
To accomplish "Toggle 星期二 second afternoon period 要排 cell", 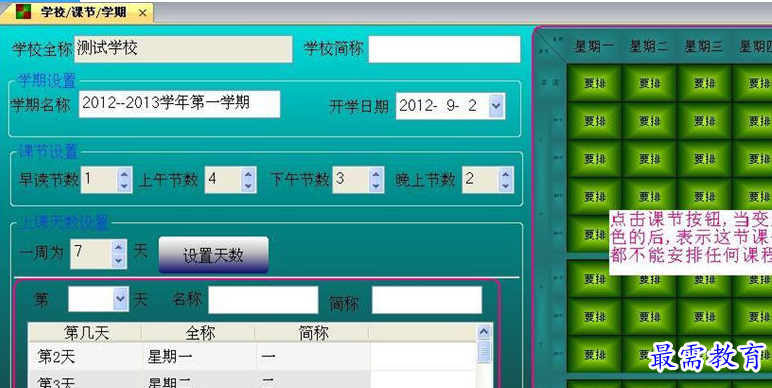I will [649, 316].
